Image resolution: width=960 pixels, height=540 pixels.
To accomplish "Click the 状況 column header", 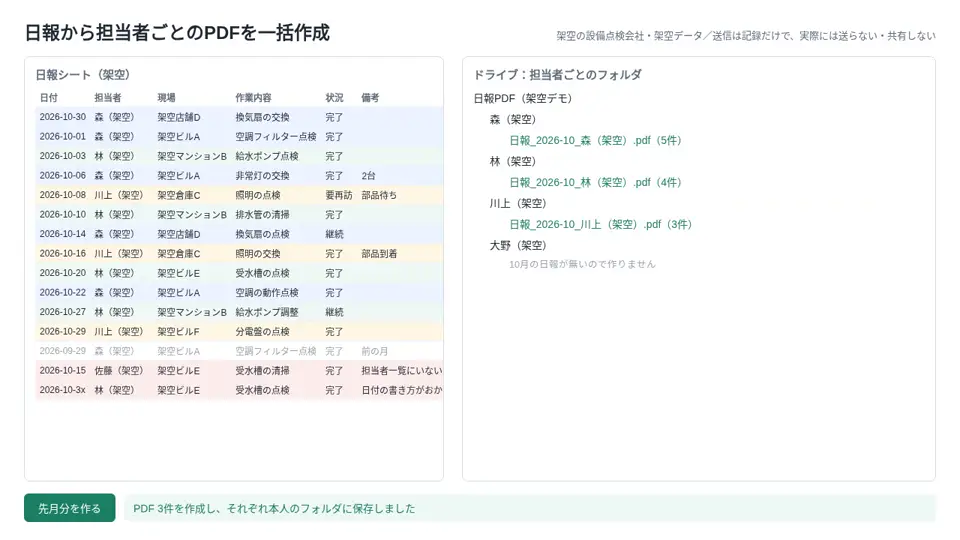I will click(x=334, y=97).
